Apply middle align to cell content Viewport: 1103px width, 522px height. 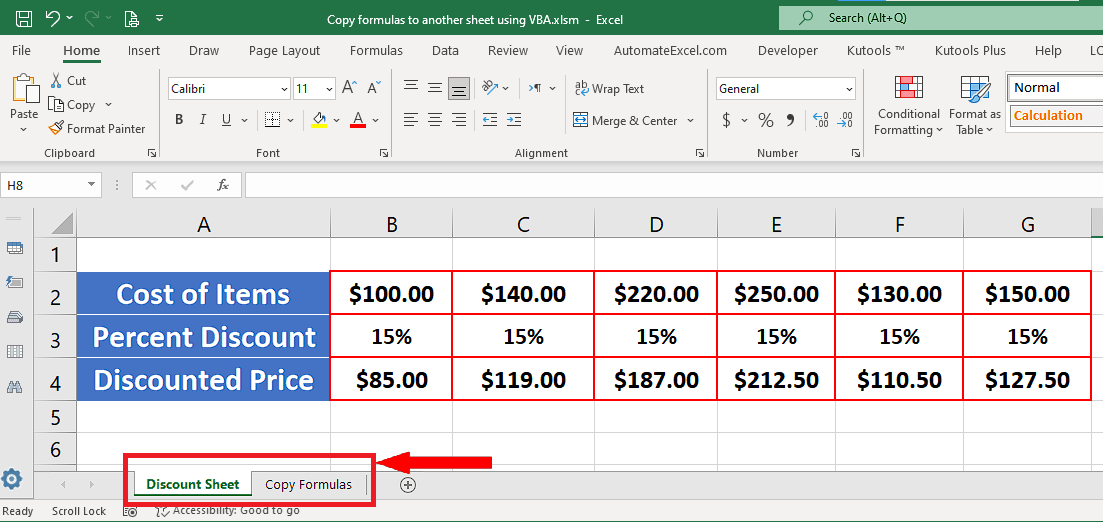[x=435, y=88]
